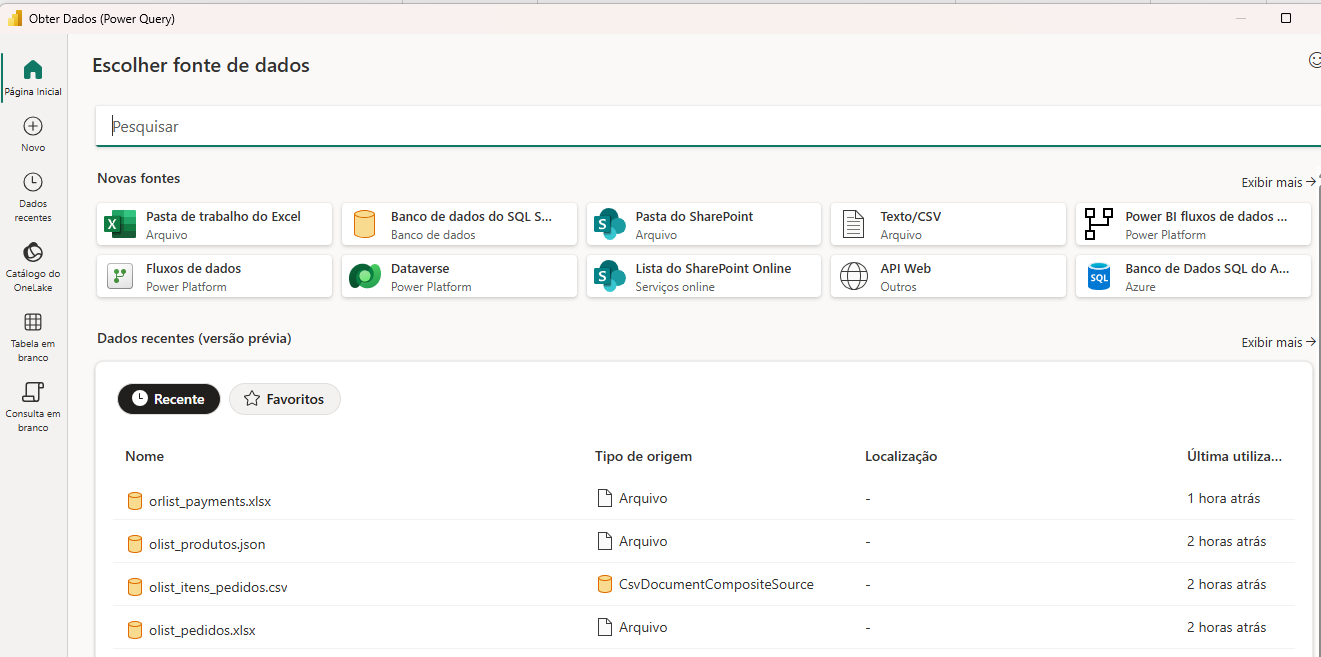Click database icon beside olist_produtos.json
This screenshot has height=657, width=1321.
coord(135,544)
